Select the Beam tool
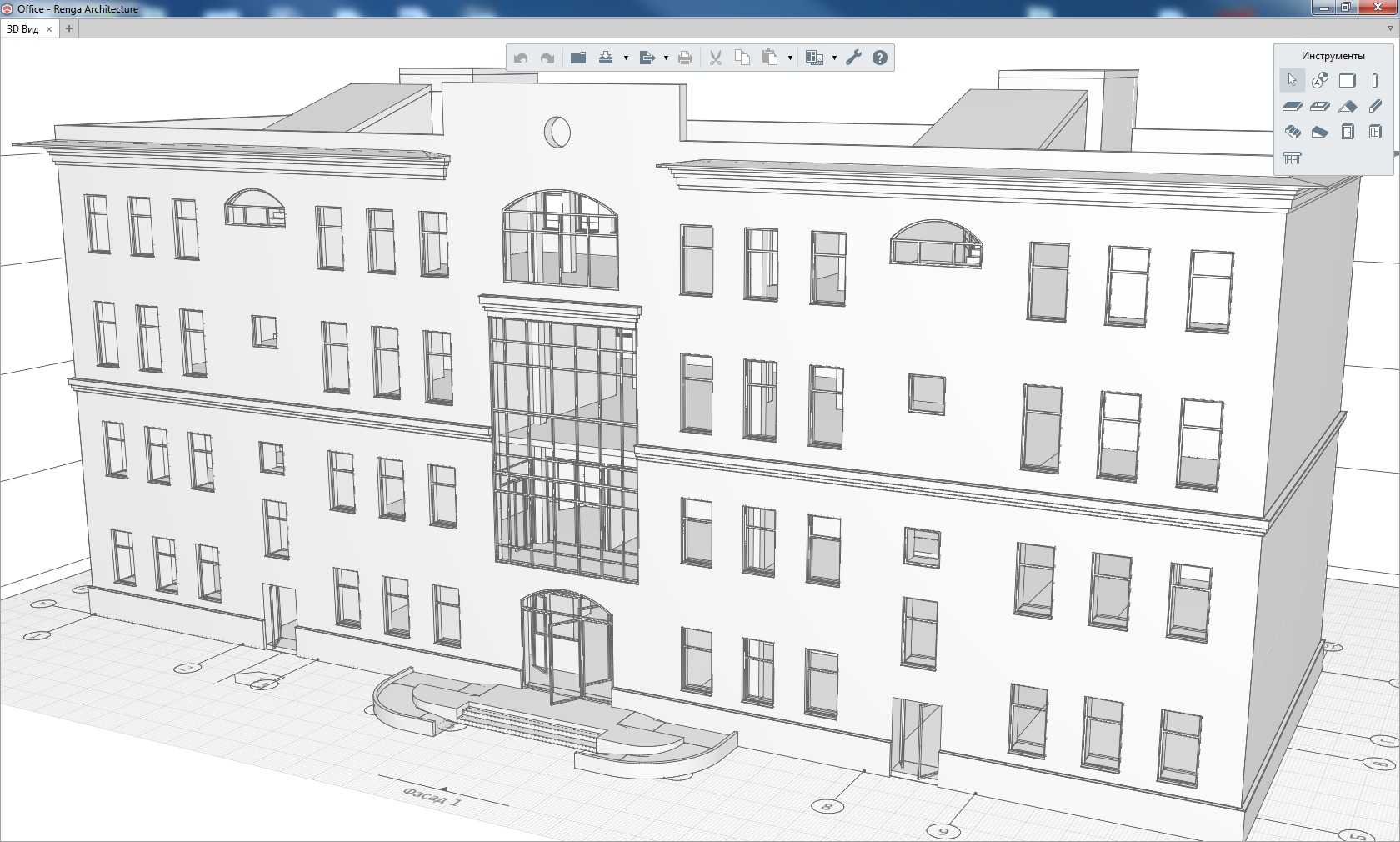The width and height of the screenshot is (1400, 842). [1375, 106]
